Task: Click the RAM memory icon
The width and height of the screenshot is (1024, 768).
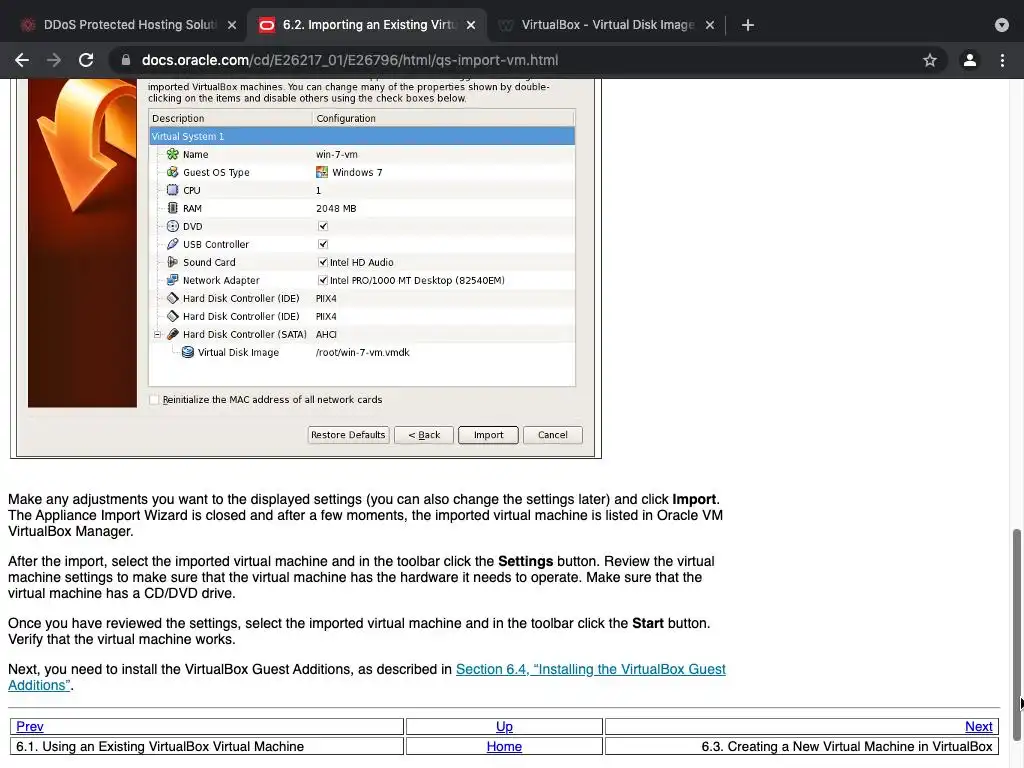Action: tap(172, 208)
